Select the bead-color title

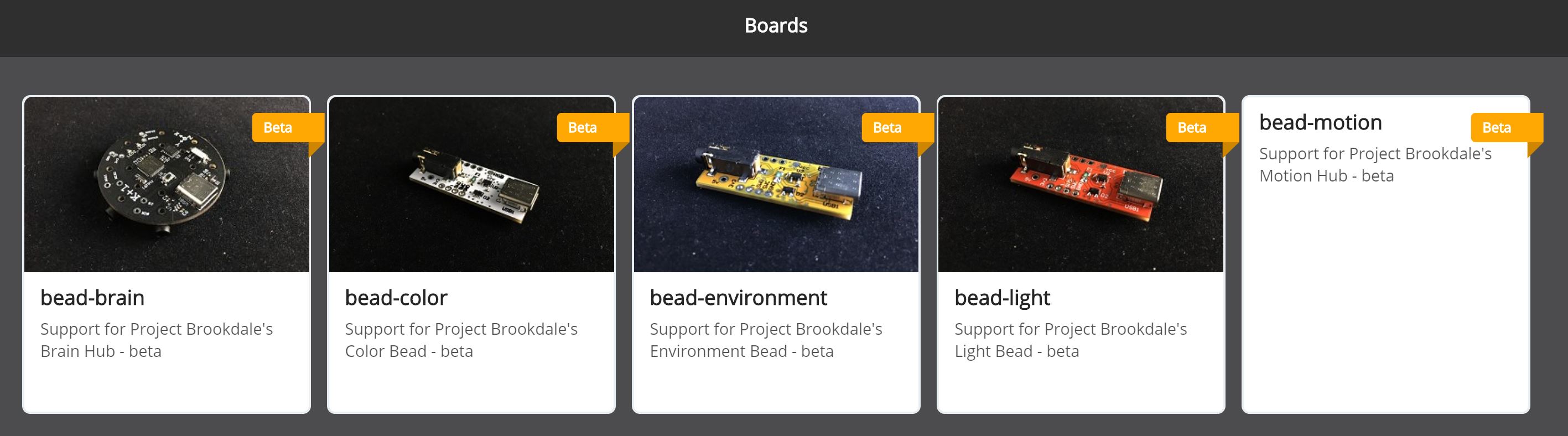coord(396,298)
